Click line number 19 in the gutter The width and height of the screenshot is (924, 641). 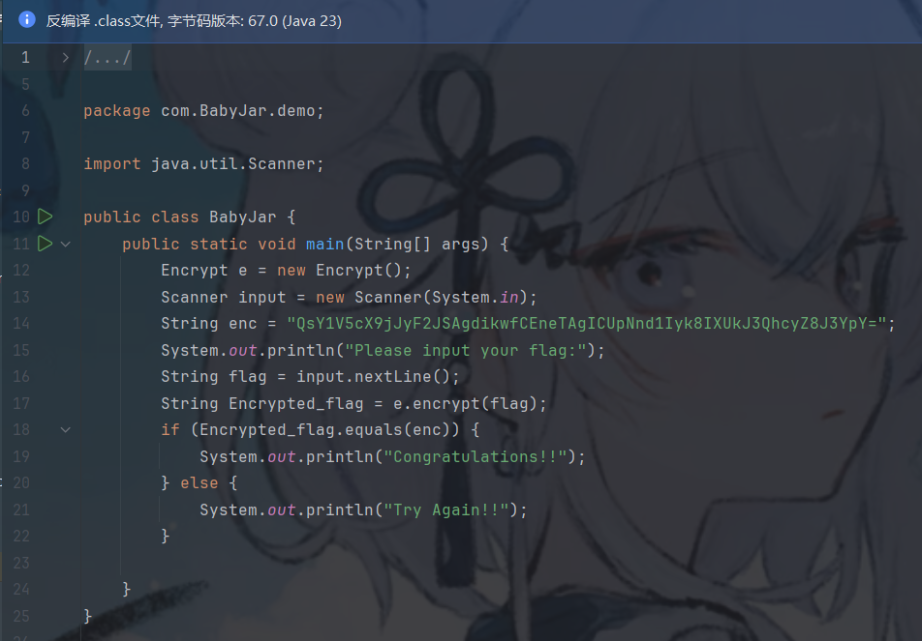[x=21, y=457]
